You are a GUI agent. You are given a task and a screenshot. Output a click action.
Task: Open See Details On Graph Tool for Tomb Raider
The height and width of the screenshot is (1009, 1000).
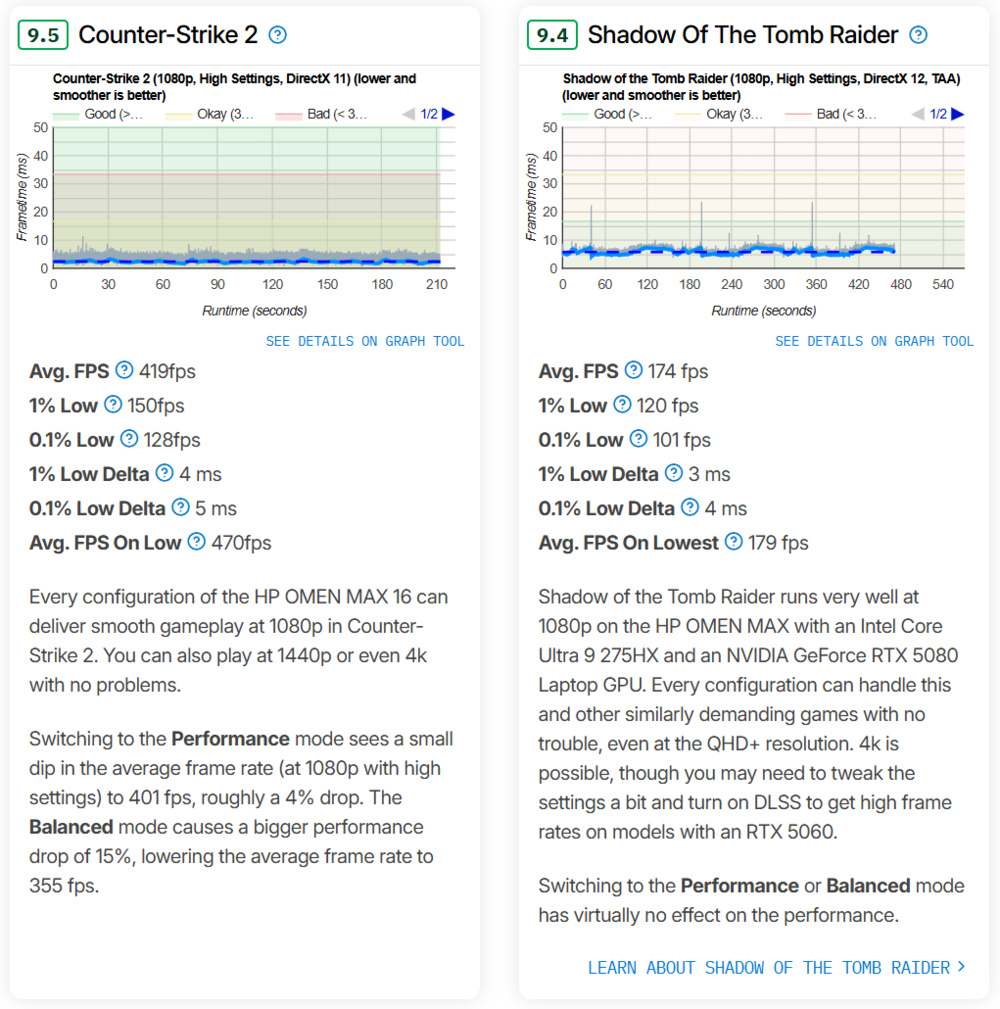[874, 341]
